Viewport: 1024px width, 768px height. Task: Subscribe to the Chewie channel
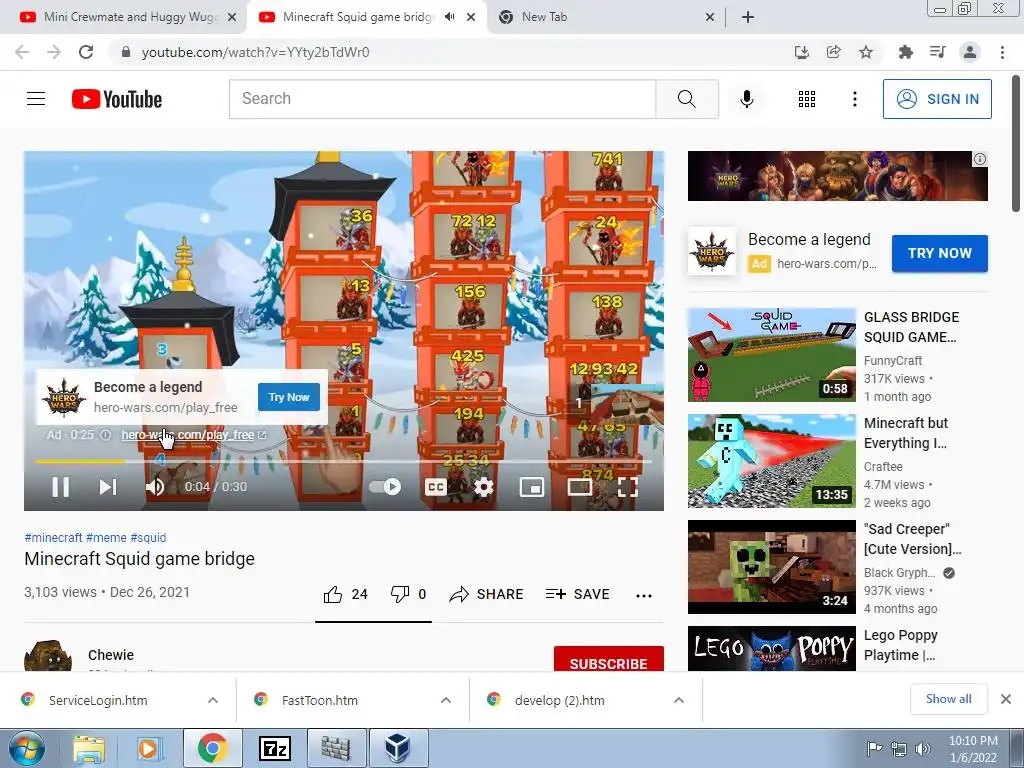pos(609,660)
